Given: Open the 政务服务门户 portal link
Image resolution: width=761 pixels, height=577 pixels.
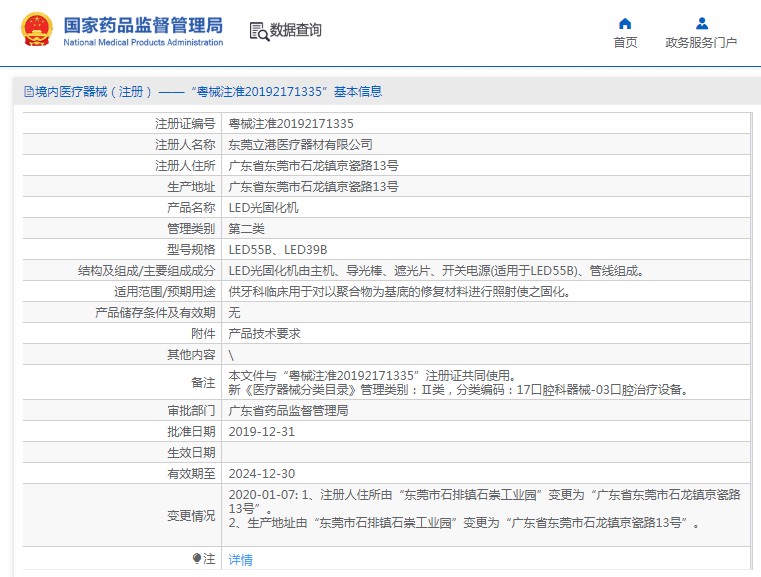Looking at the screenshot, I should pos(701,43).
